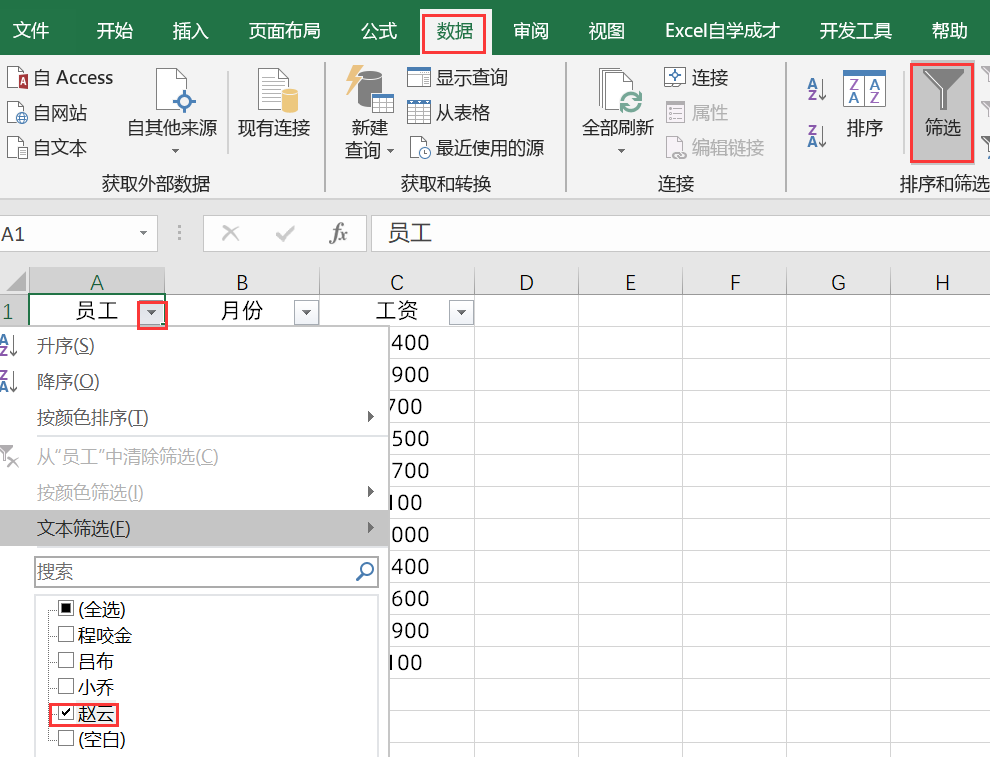Switch to Formulas (公式) tab
This screenshot has width=990, height=757.
379,30
